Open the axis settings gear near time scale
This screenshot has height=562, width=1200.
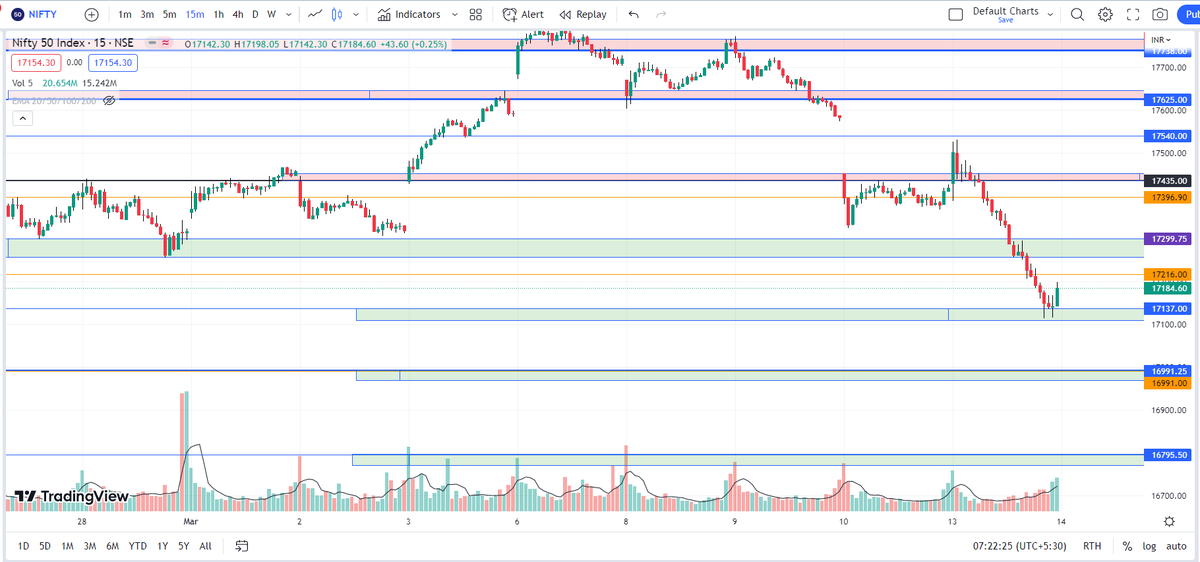tap(1169, 521)
